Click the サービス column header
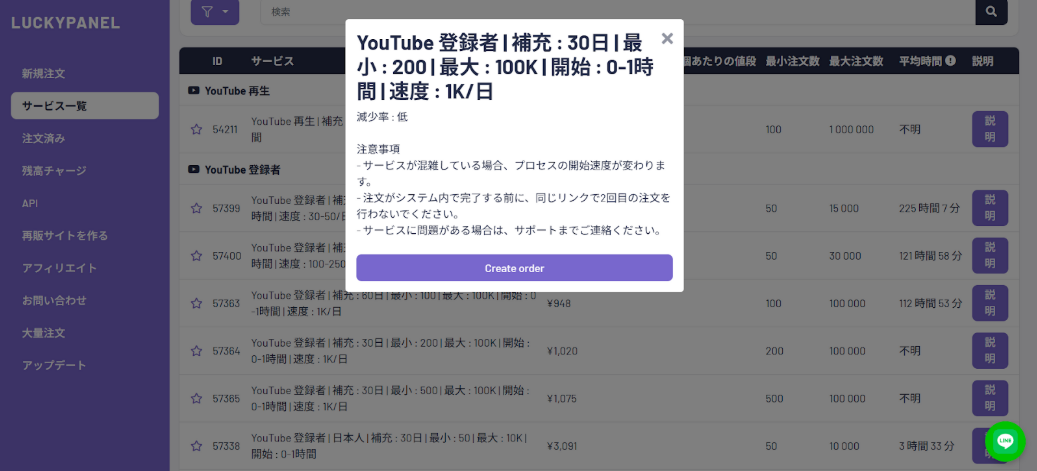The image size is (1037, 471). click(x=272, y=61)
